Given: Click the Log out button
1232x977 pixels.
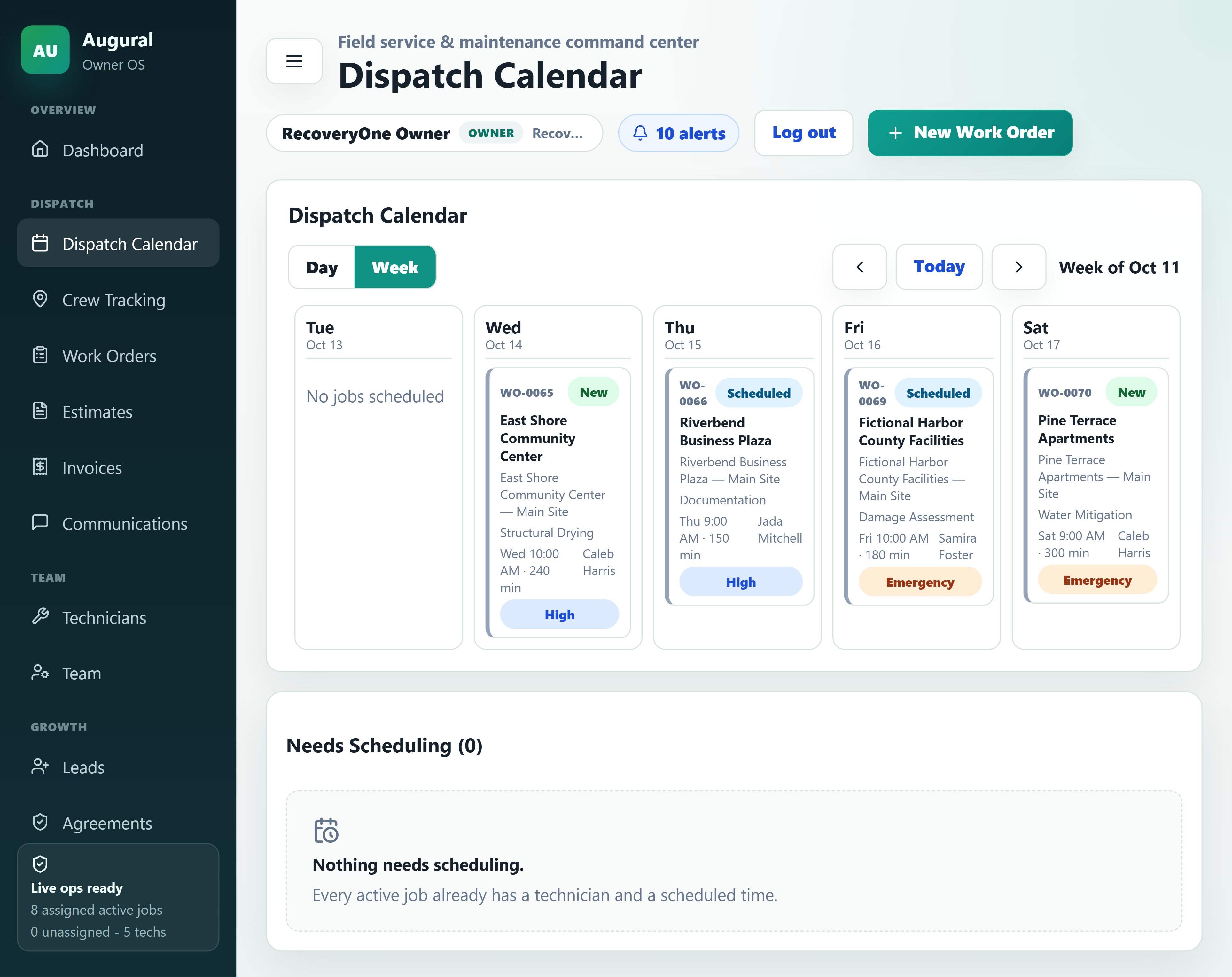Looking at the screenshot, I should (803, 133).
